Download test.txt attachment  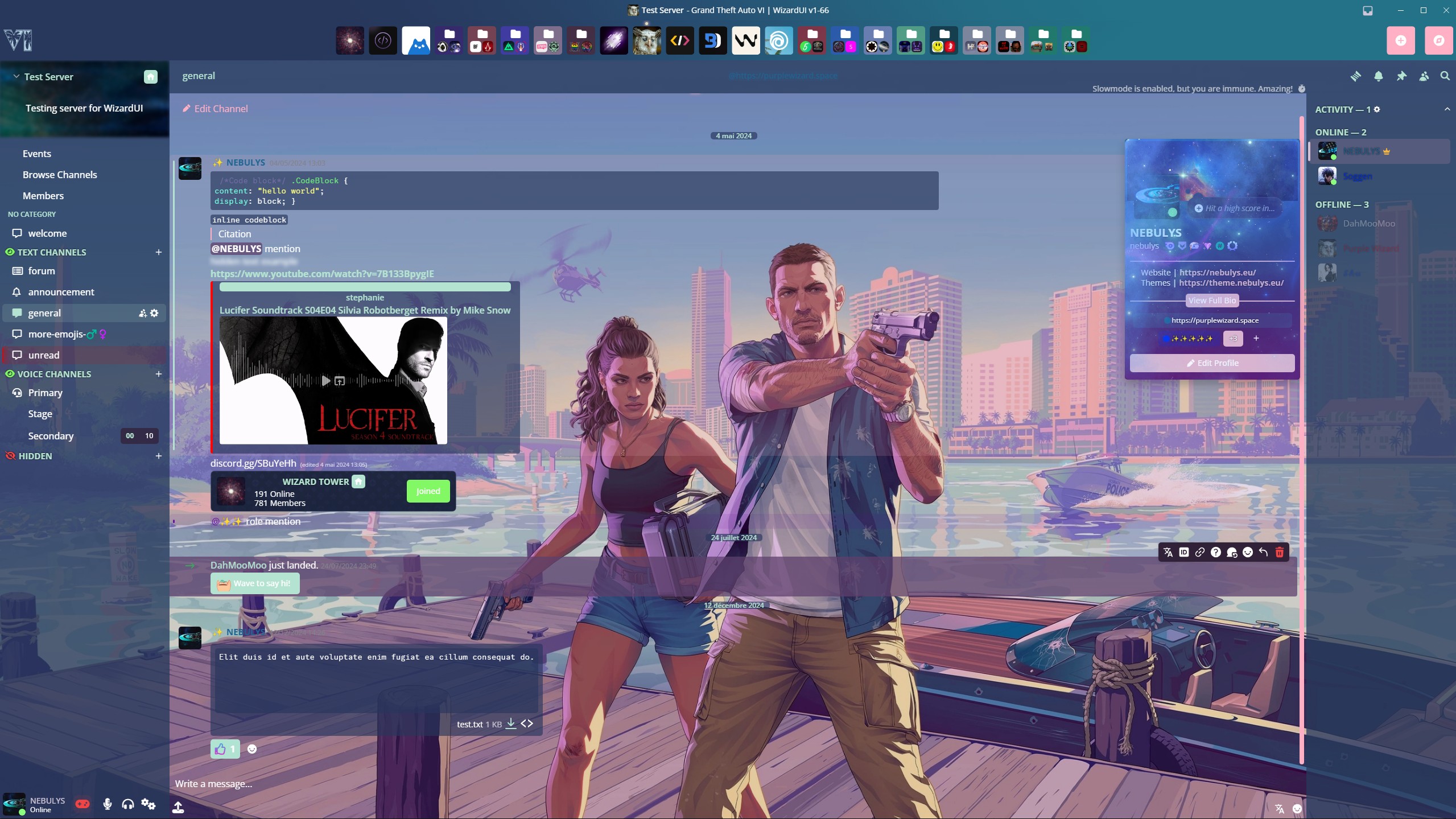[x=511, y=723]
